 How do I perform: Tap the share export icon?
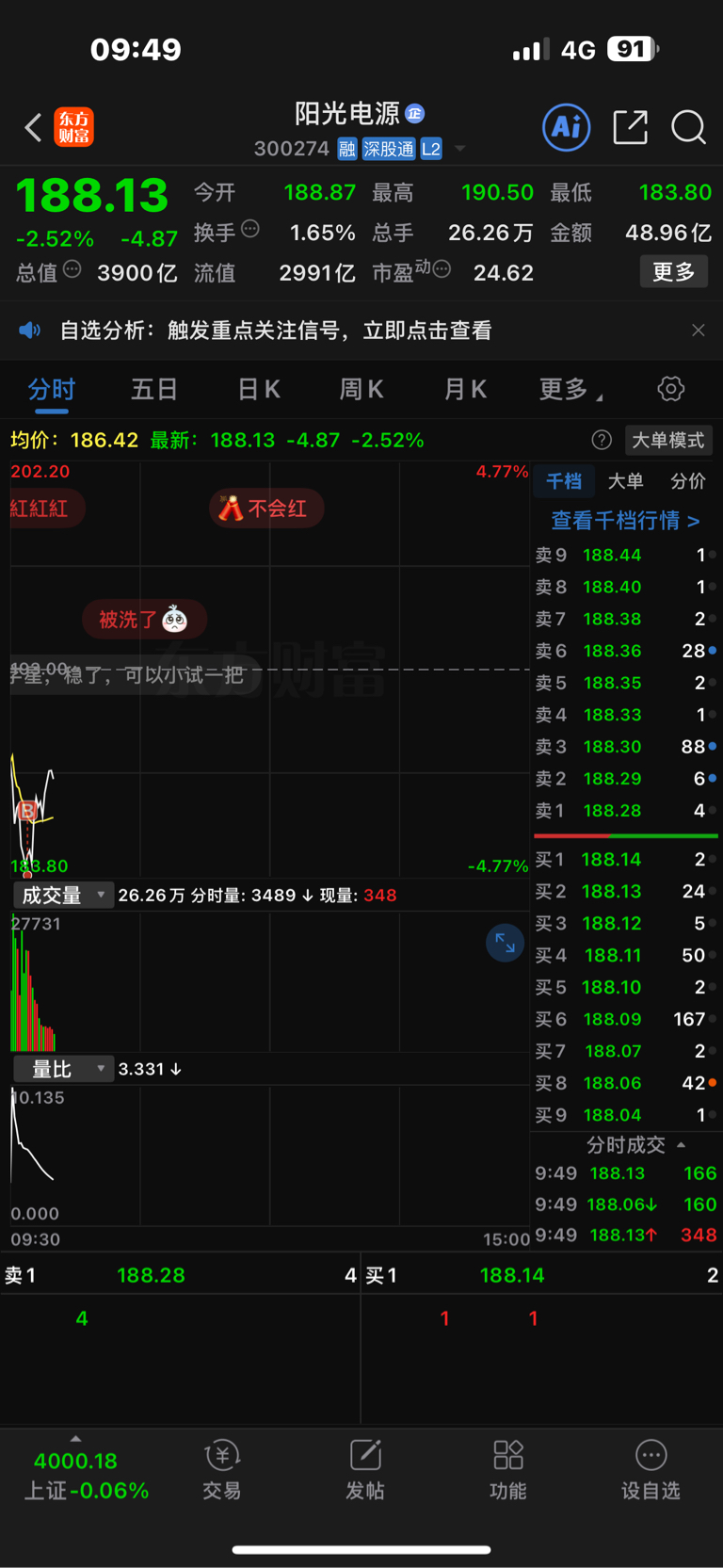point(630,127)
